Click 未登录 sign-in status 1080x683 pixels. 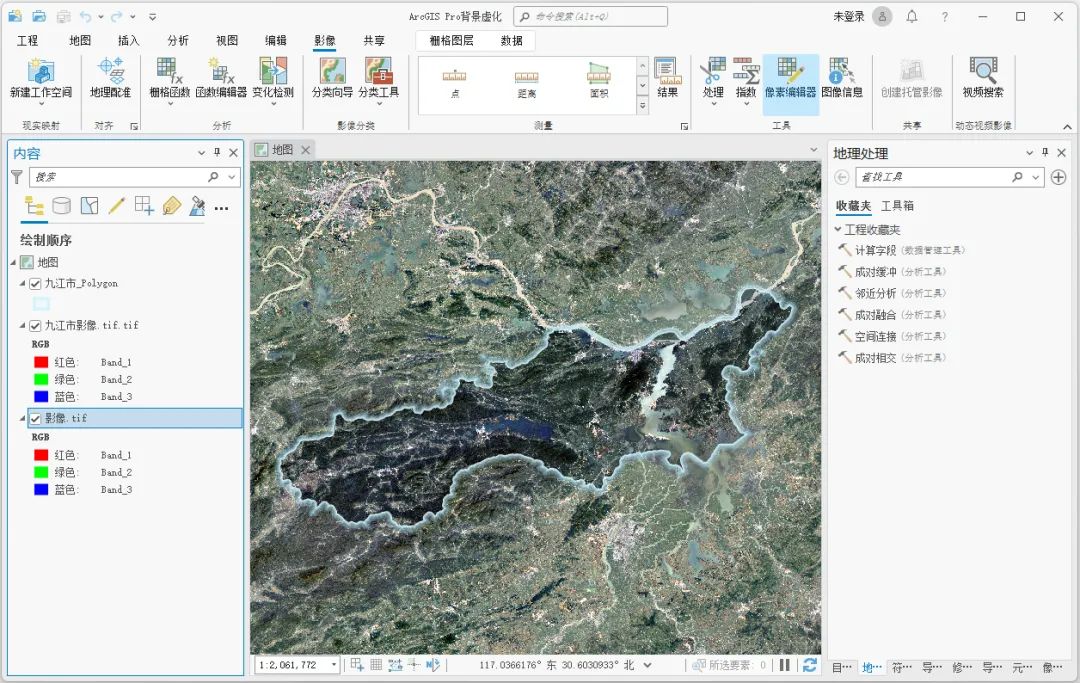click(x=849, y=17)
